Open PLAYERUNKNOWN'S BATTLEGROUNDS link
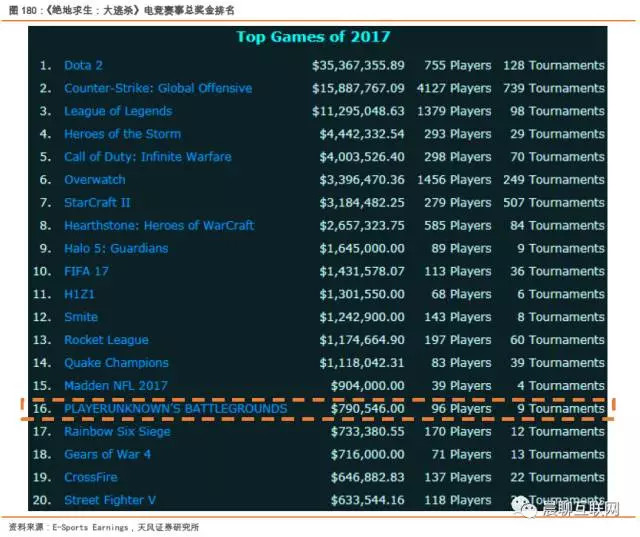Image resolution: width=640 pixels, height=537 pixels. pos(176,408)
